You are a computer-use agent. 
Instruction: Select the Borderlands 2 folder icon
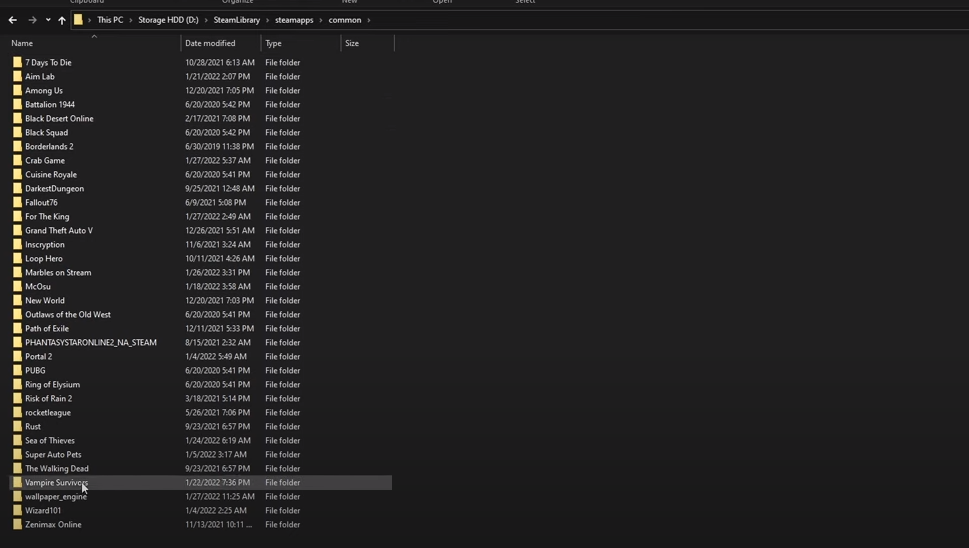17,146
